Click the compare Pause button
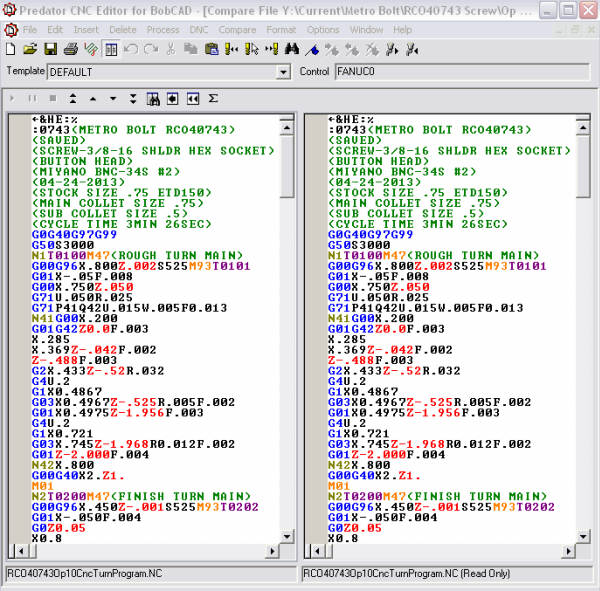This screenshot has height=591, width=600. [x=33, y=99]
